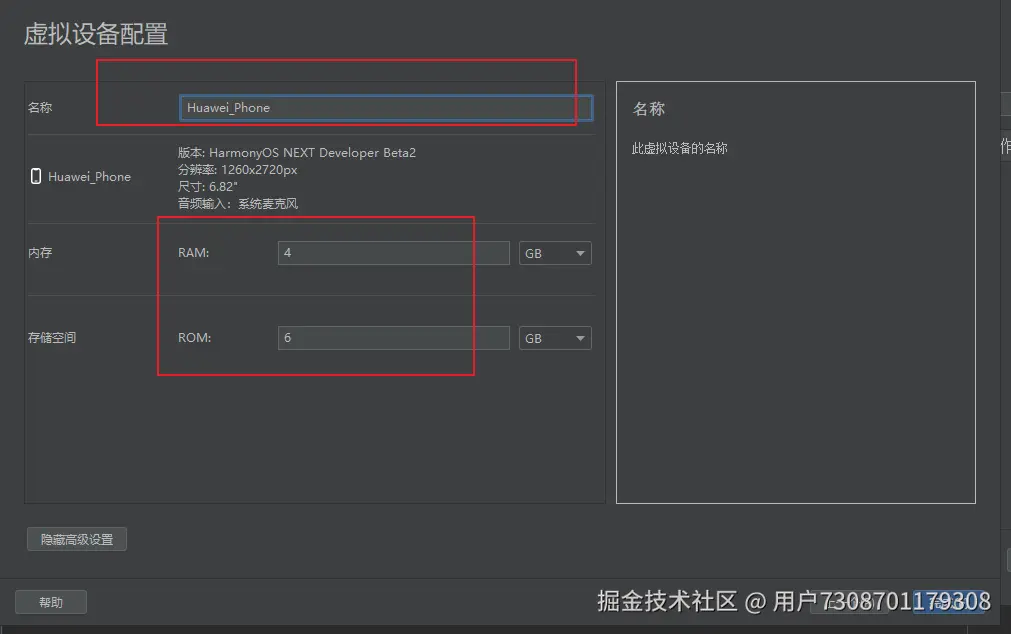Image resolution: width=1011 pixels, height=634 pixels.
Task: Click the 虚拟设备配置 title
Action: coord(96,34)
